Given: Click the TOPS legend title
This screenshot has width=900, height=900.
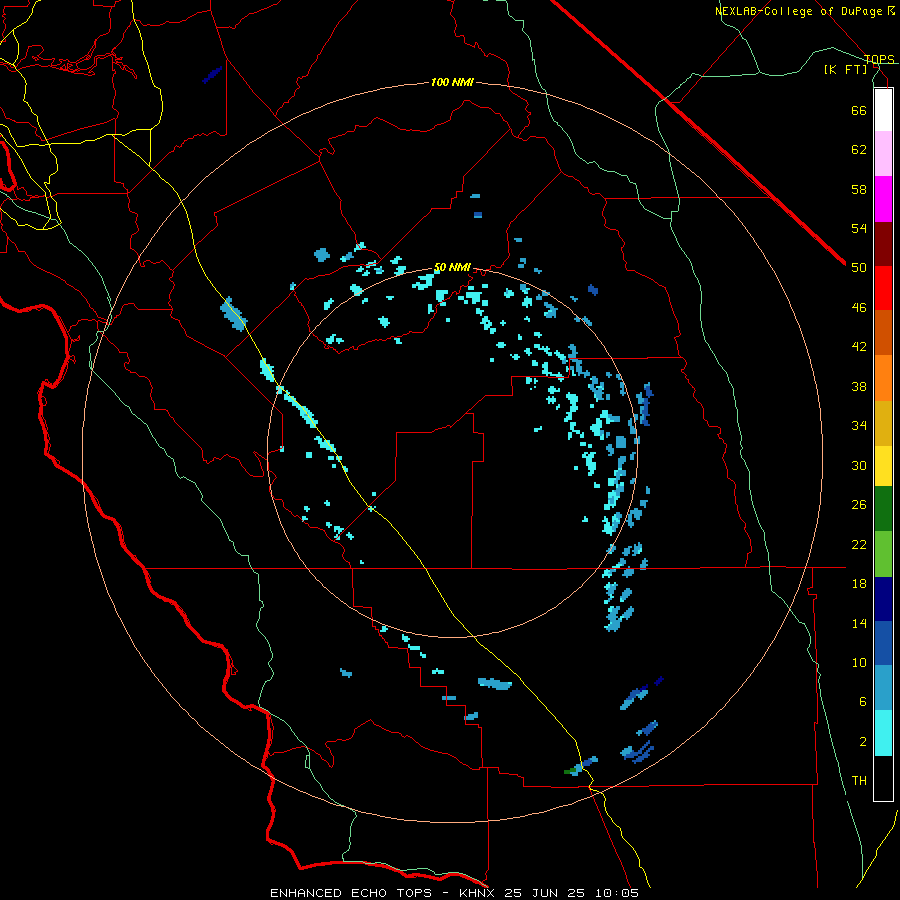Looking at the screenshot, I should coord(879,59).
